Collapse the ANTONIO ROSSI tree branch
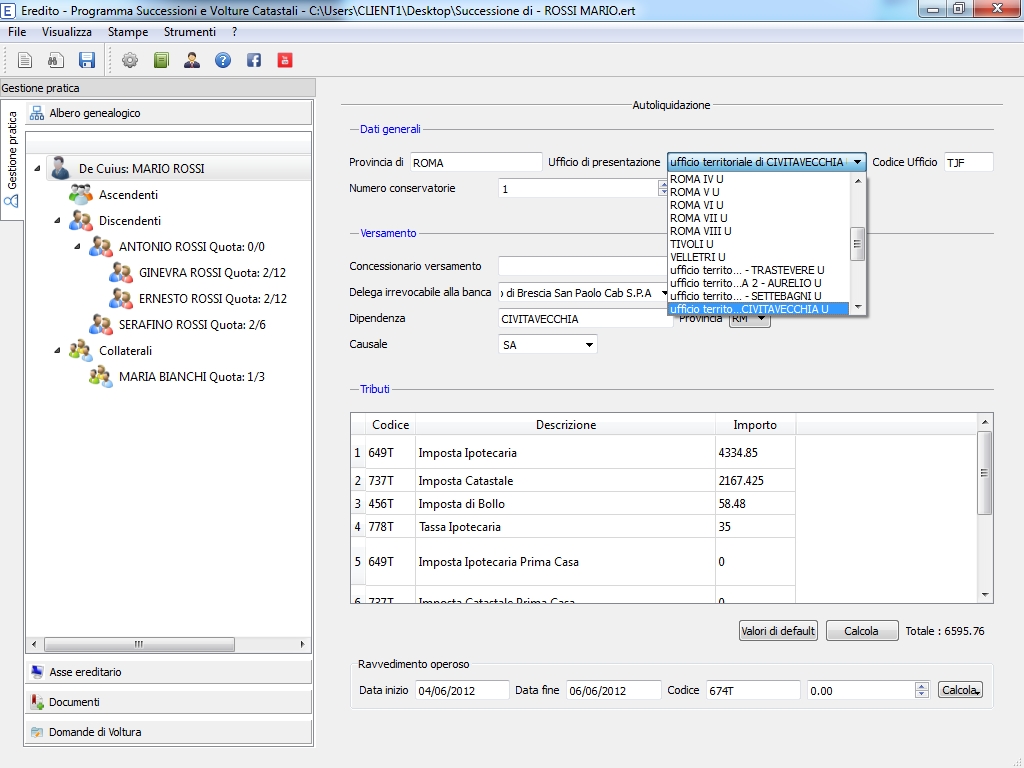Image resolution: width=1024 pixels, height=768 pixels. 77,246
